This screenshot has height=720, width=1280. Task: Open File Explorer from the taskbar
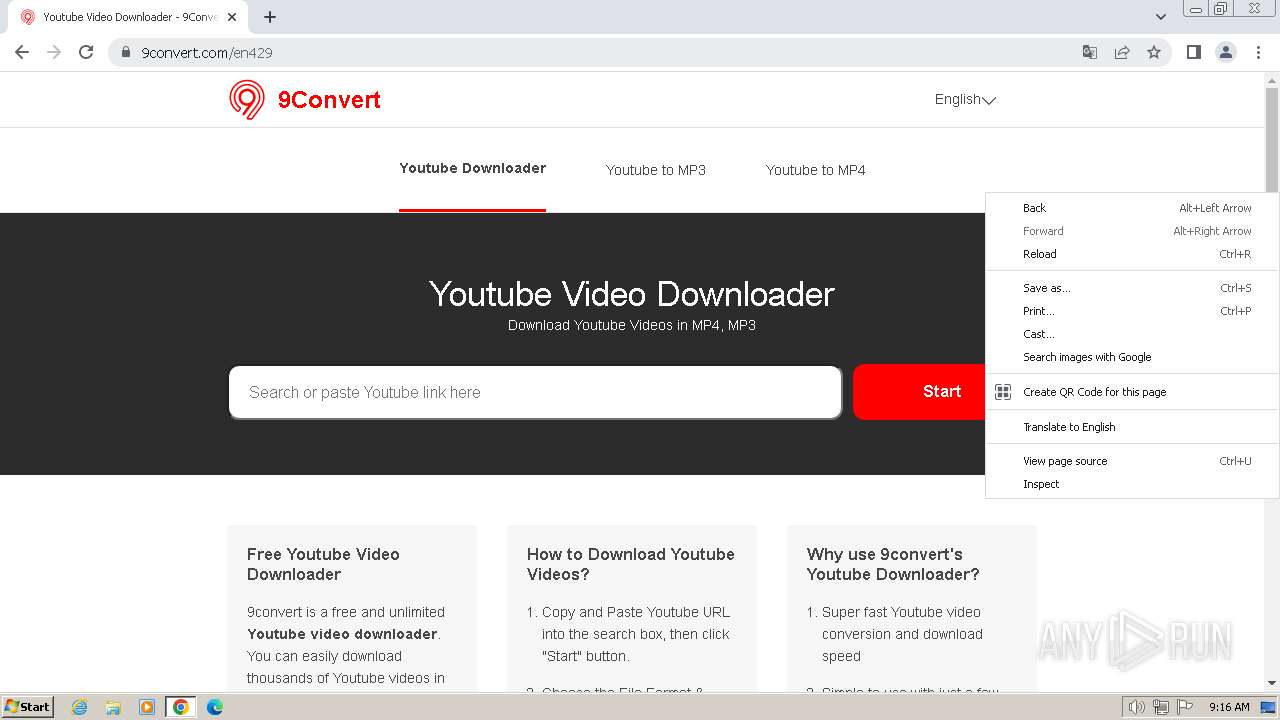pos(113,707)
